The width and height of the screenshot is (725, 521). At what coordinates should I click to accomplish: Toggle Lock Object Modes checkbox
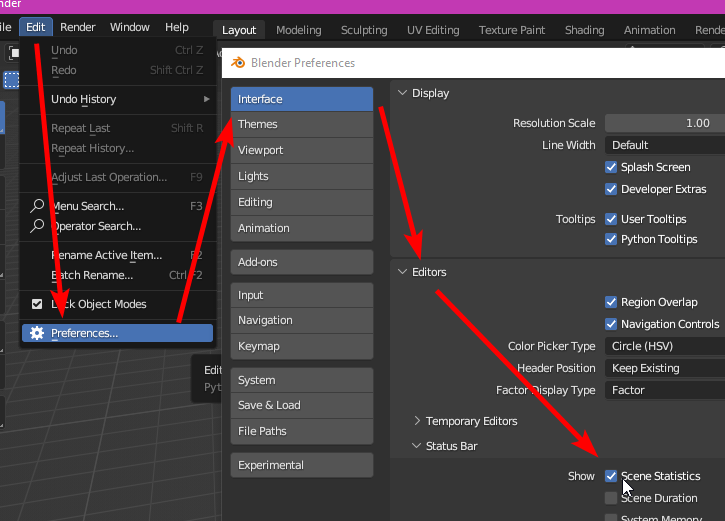(x=37, y=304)
